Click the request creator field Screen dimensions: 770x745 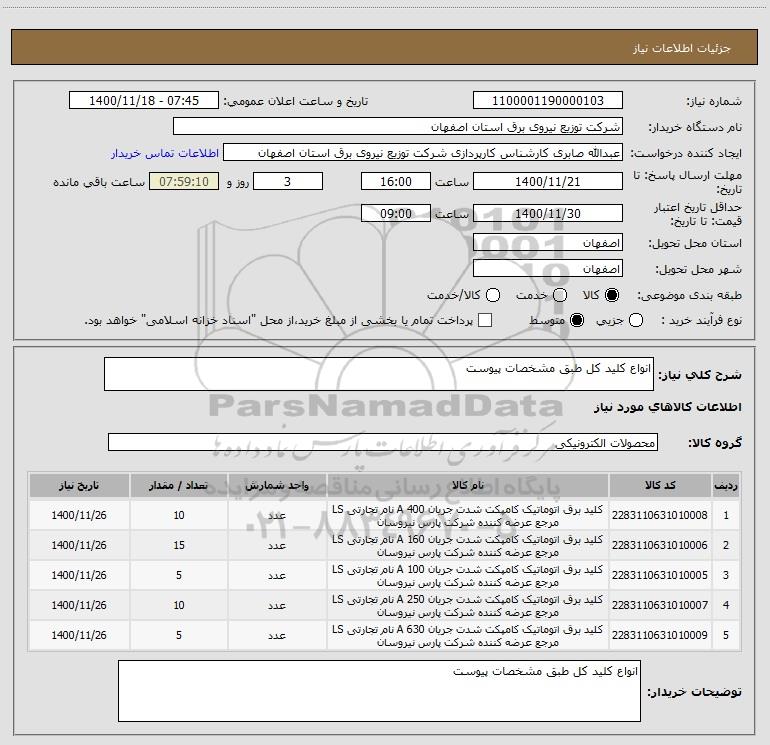coord(423,153)
